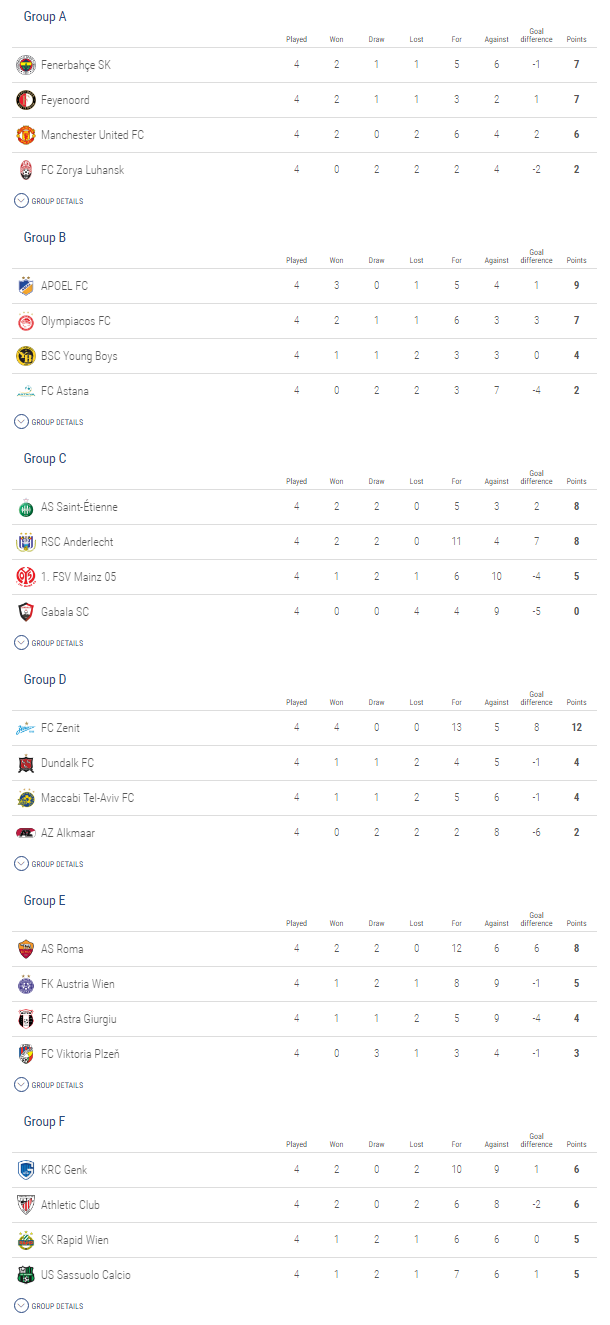Expand Group F details
Image resolution: width=610 pixels, height=1325 pixels.
coord(49,1306)
